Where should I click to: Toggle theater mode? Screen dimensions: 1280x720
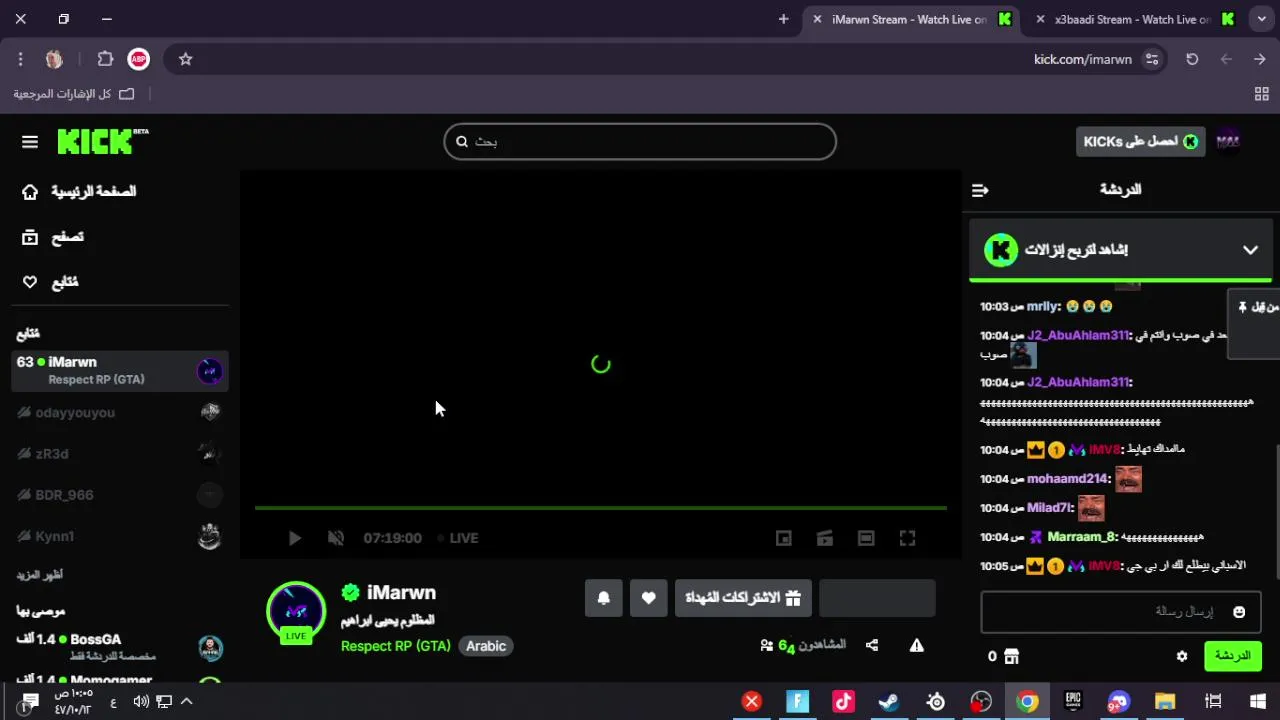coord(866,538)
